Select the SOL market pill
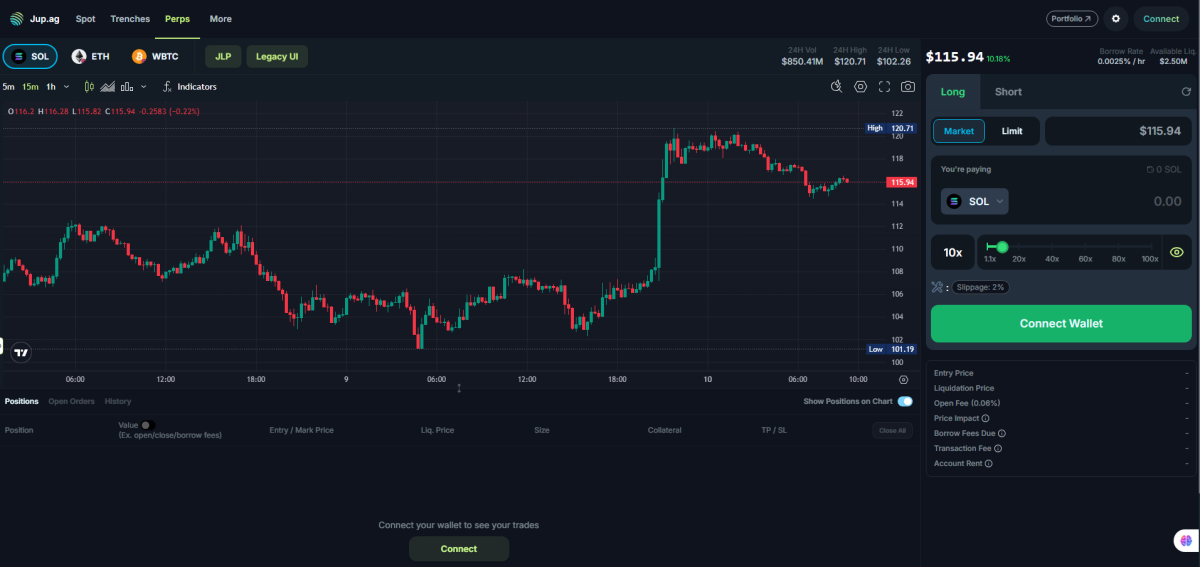 tap(30, 57)
